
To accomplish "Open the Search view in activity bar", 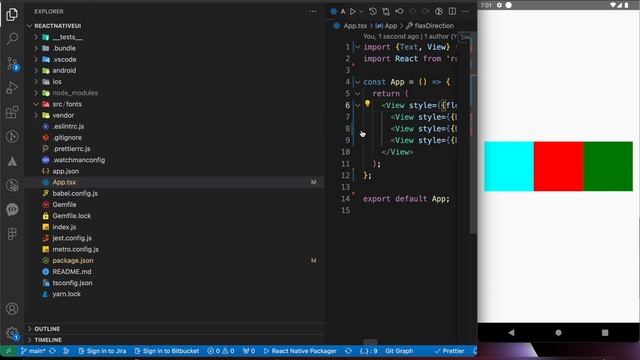I will coord(12,39).
